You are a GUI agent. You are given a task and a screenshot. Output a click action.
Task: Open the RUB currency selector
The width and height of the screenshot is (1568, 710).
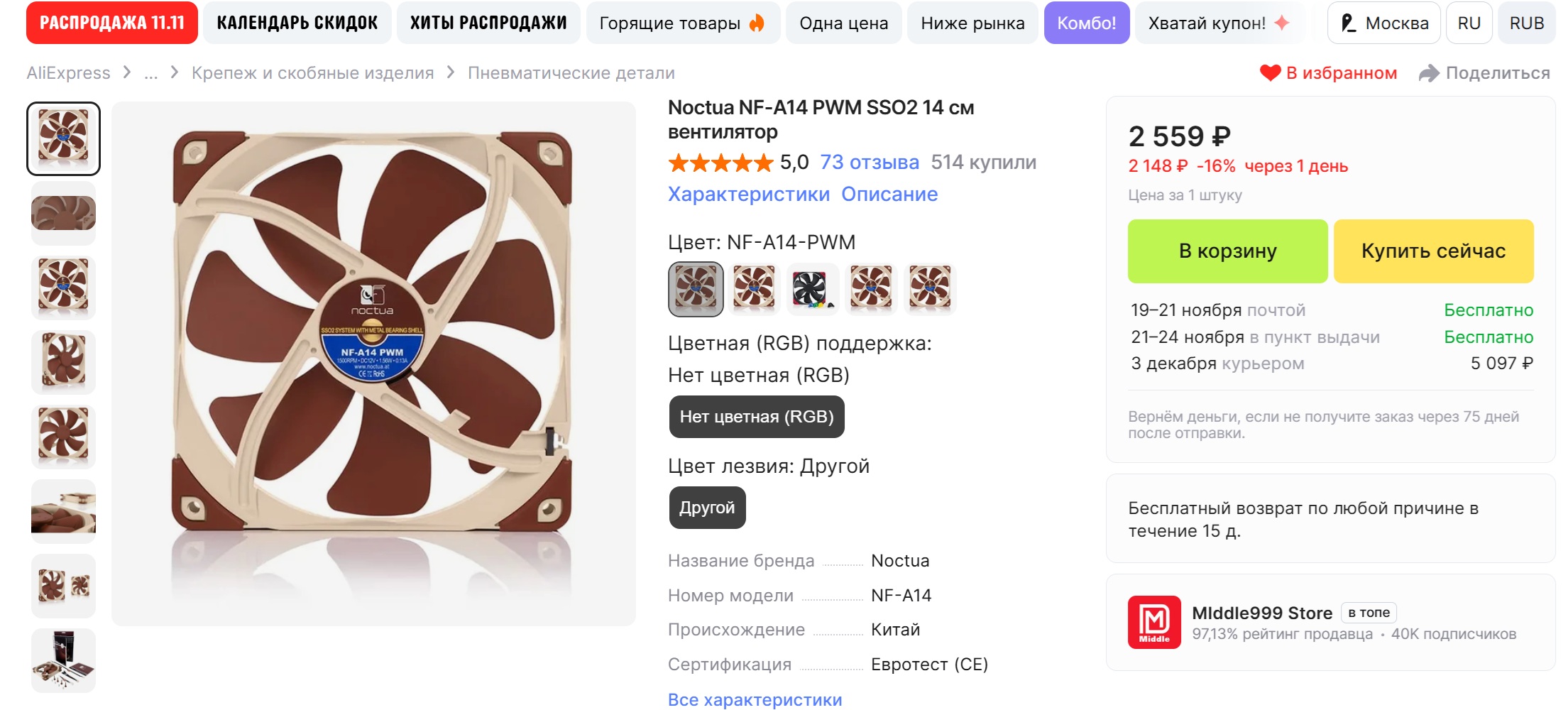[1526, 23]
